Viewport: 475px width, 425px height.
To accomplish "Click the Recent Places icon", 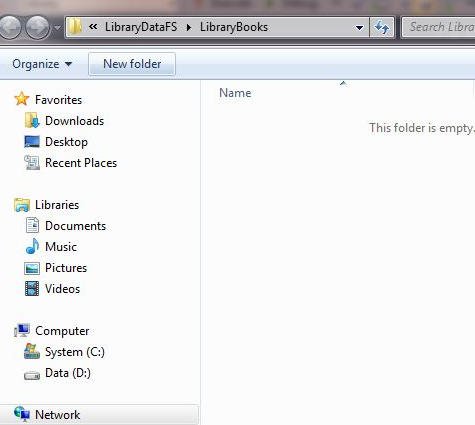I will tap(32, 162).
